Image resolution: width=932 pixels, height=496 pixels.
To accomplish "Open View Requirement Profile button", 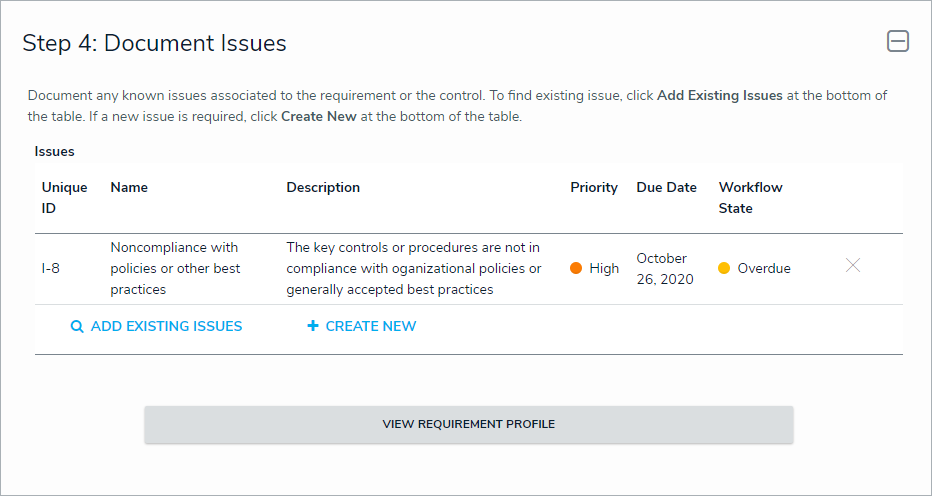I will click(x=468, y=424).
